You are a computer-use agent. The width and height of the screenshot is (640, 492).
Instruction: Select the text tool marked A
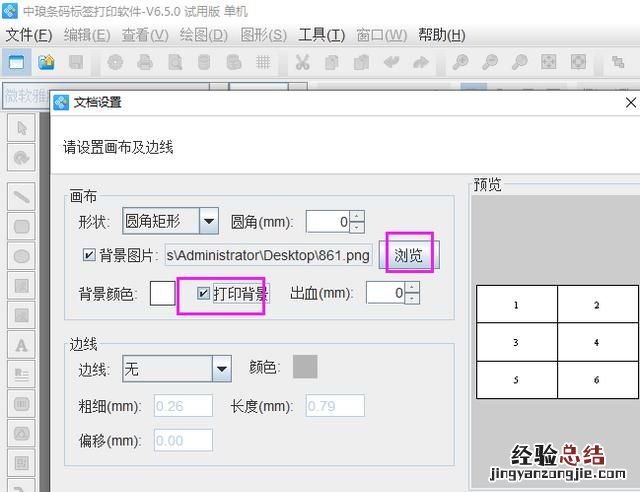21,345
